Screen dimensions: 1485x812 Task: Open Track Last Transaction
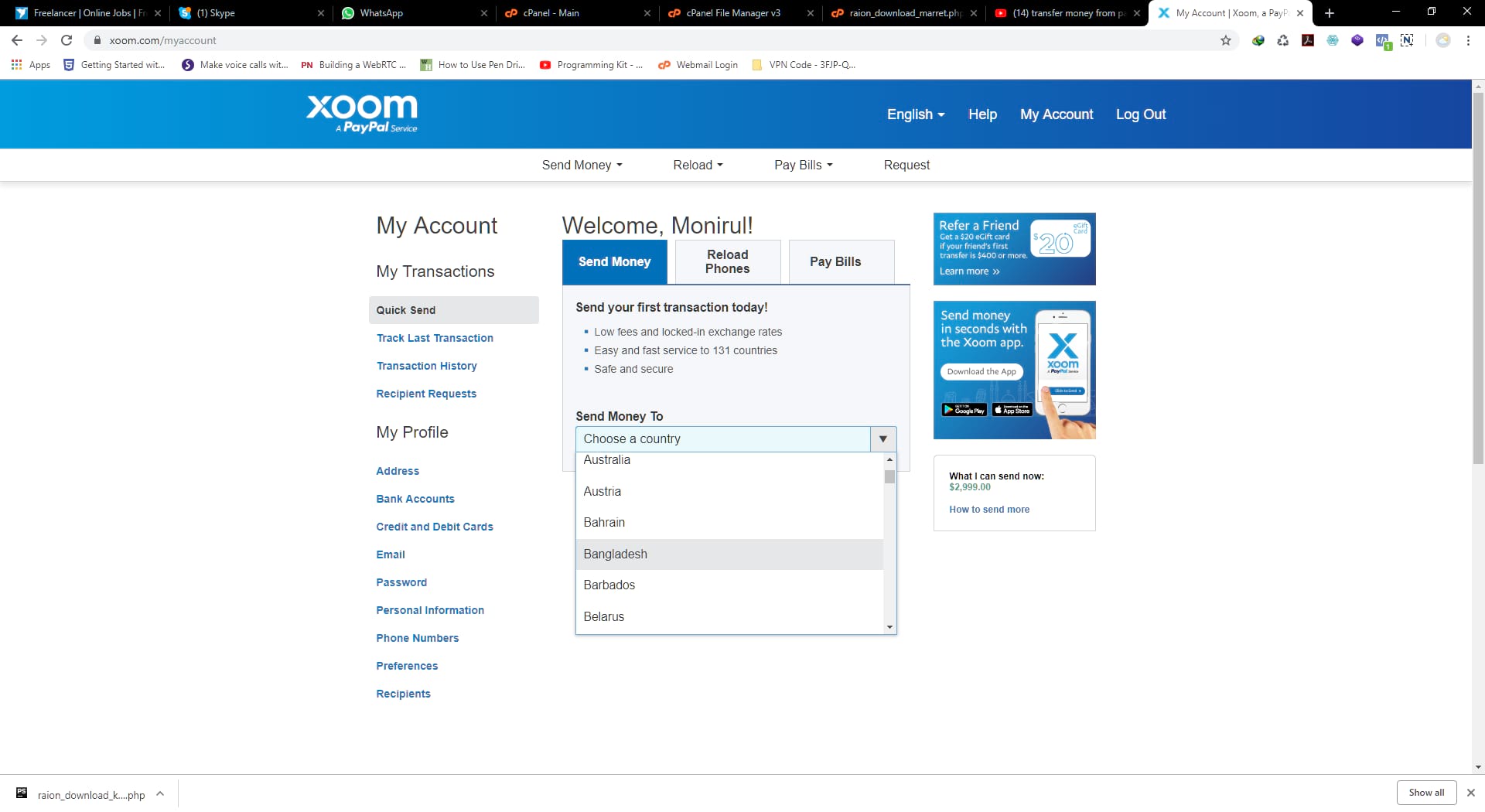[435, 338]
